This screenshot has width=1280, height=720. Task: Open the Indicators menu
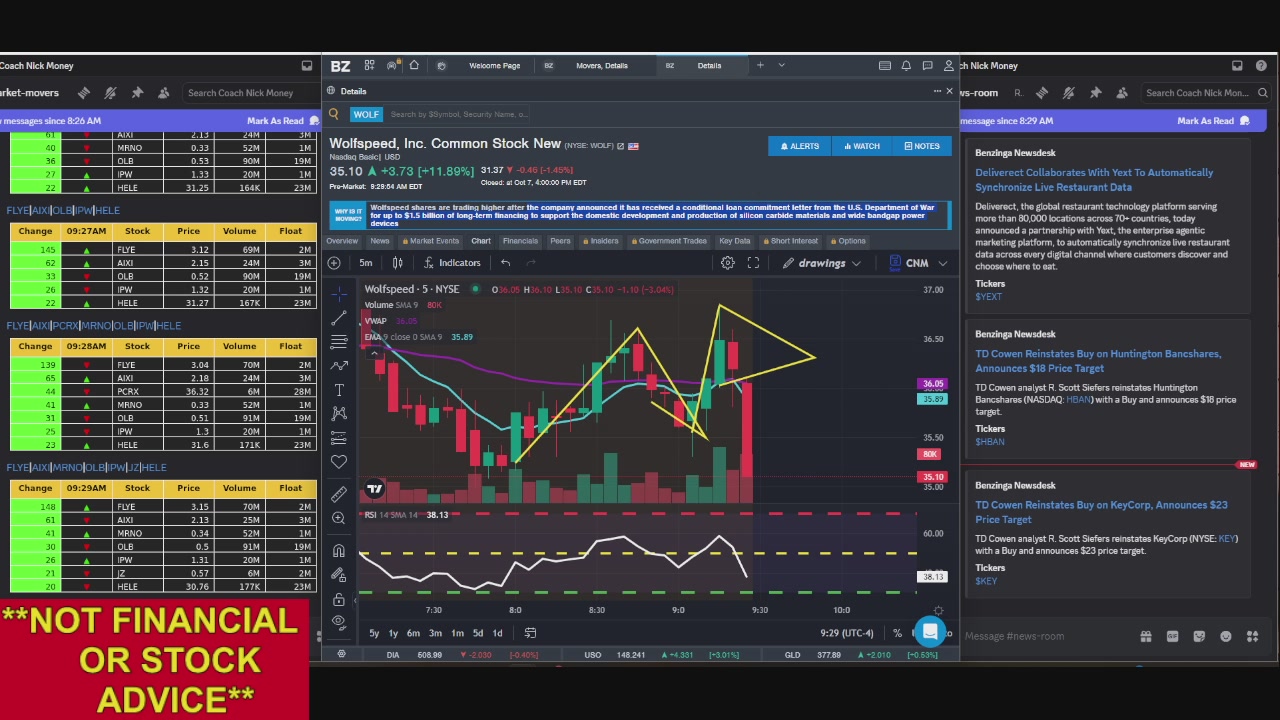click(x=452, y=263)
